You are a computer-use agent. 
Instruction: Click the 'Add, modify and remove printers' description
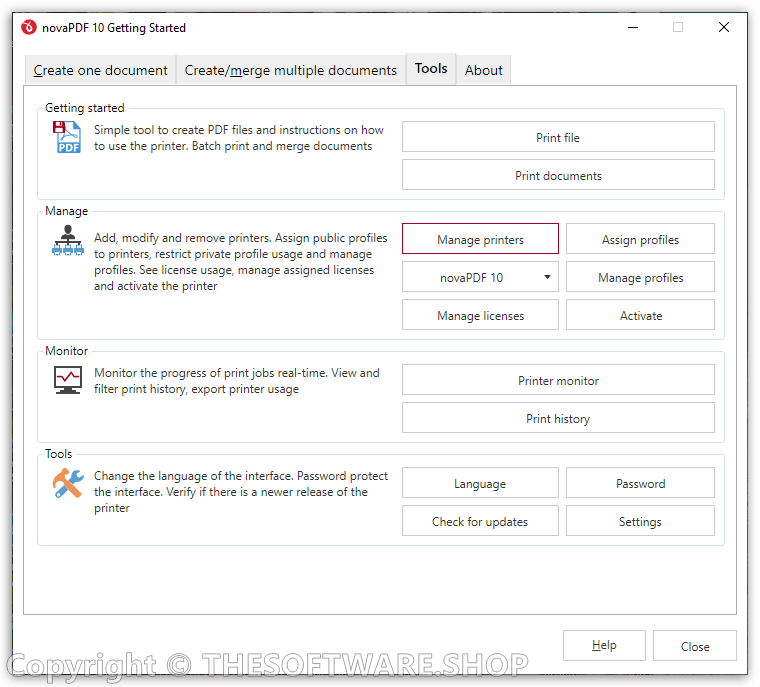240,262
